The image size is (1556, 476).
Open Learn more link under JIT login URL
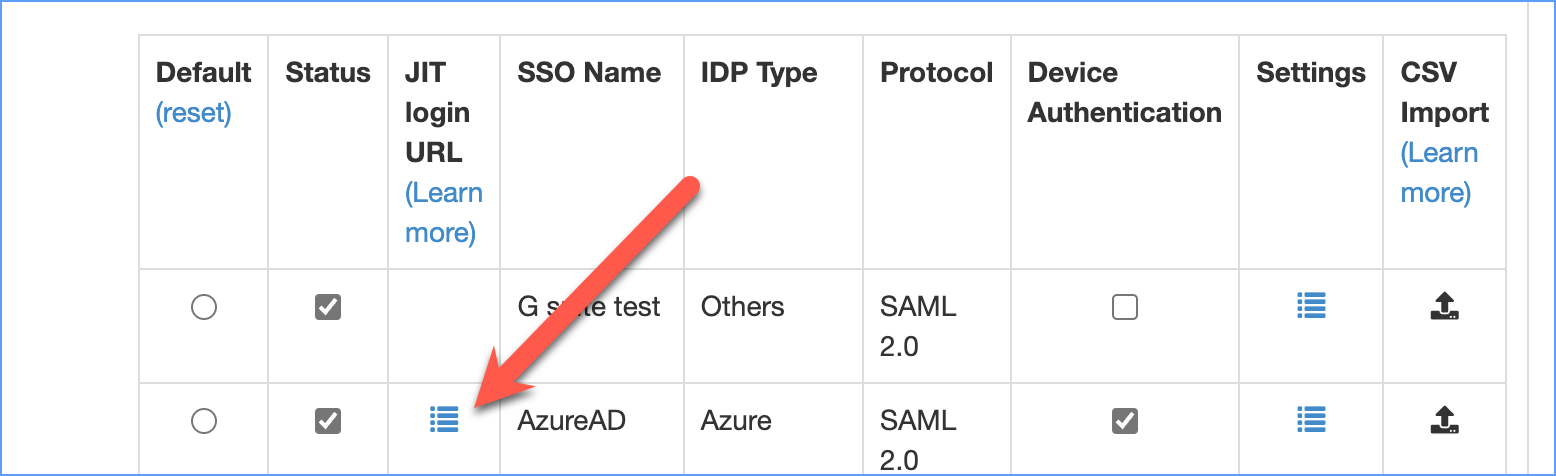pos(444,213)
